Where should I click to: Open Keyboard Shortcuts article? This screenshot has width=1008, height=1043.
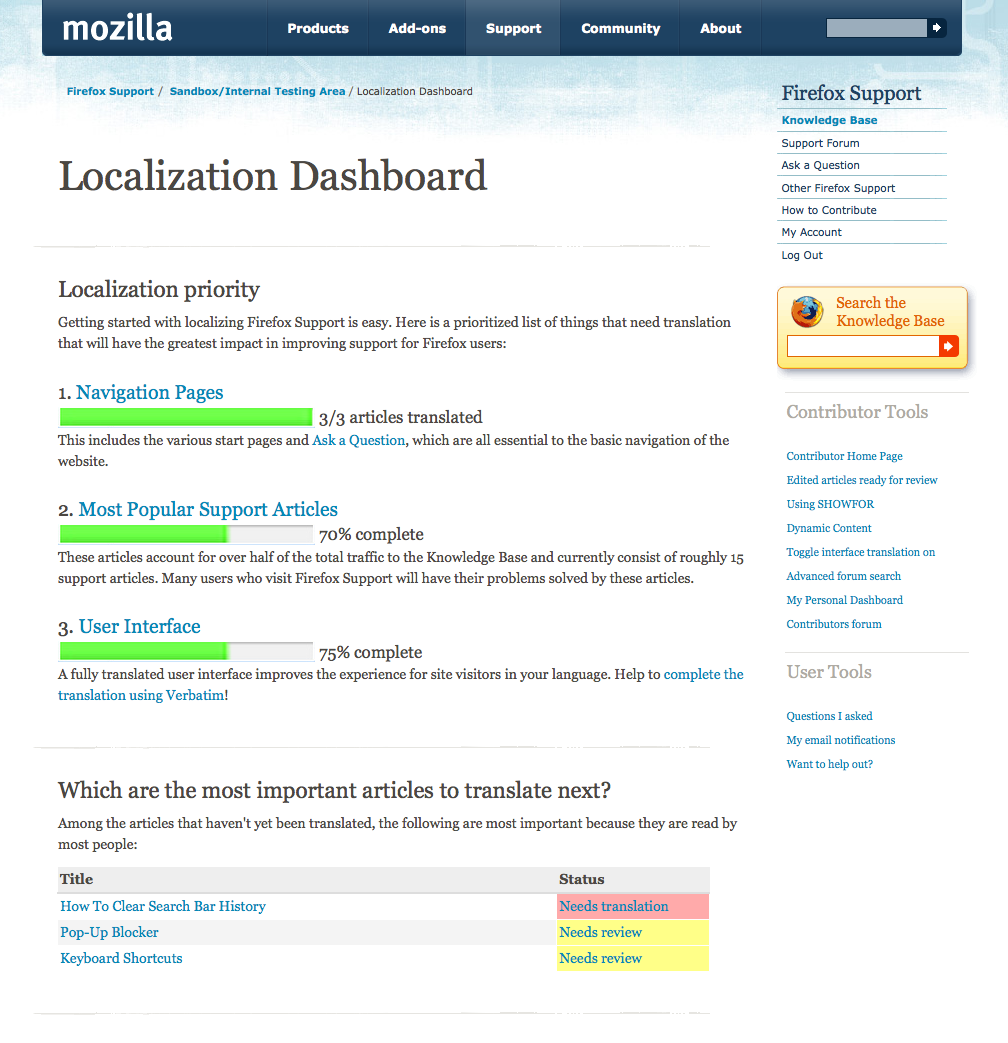pyautogui.click(x=121, y=959)
